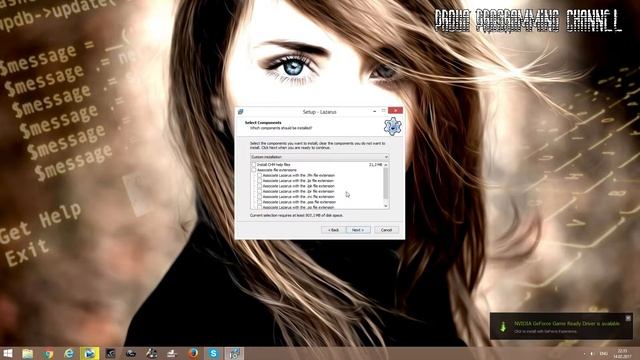Open Skype from the taskbar
640x360 pixels.
pyautogui.click(x=213, y=353)
